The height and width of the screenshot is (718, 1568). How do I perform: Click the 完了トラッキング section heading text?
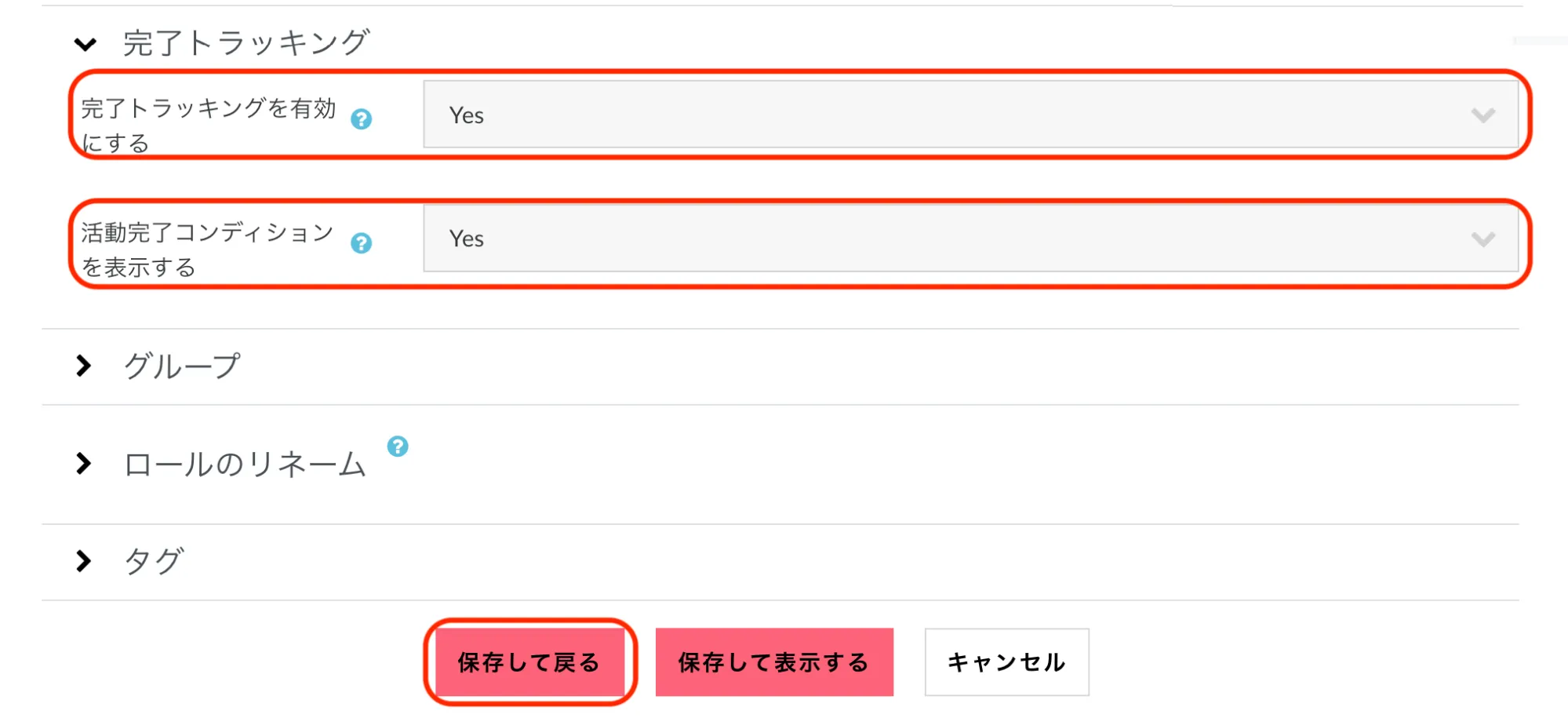coord(246,43)
